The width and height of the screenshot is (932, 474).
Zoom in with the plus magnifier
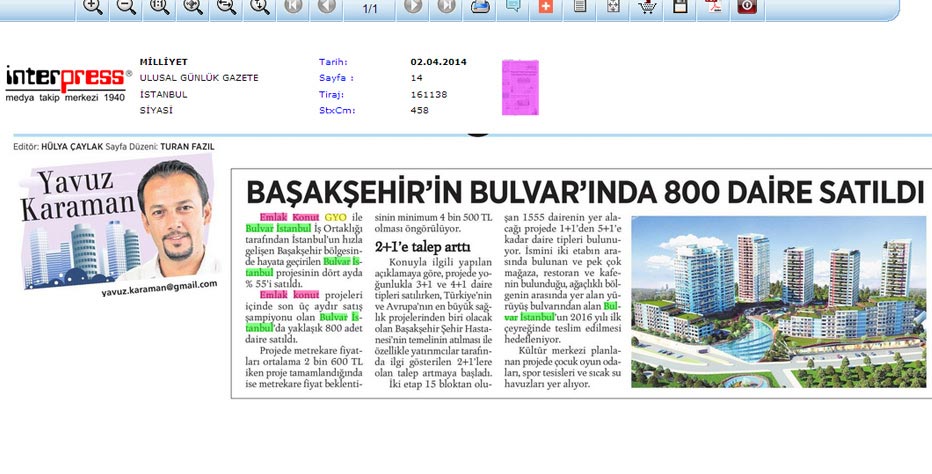point(92,6)
